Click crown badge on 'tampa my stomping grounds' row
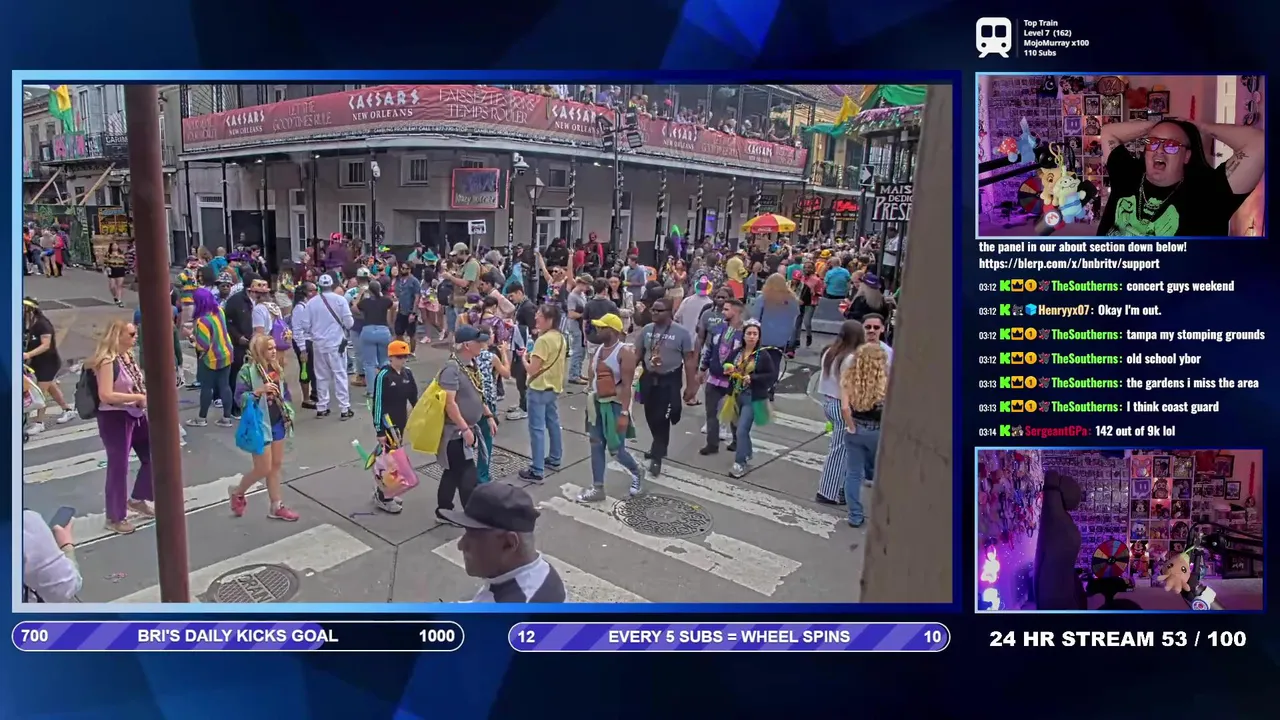The width and height of the screenshot is (1280, 720). coord(1018,334)
